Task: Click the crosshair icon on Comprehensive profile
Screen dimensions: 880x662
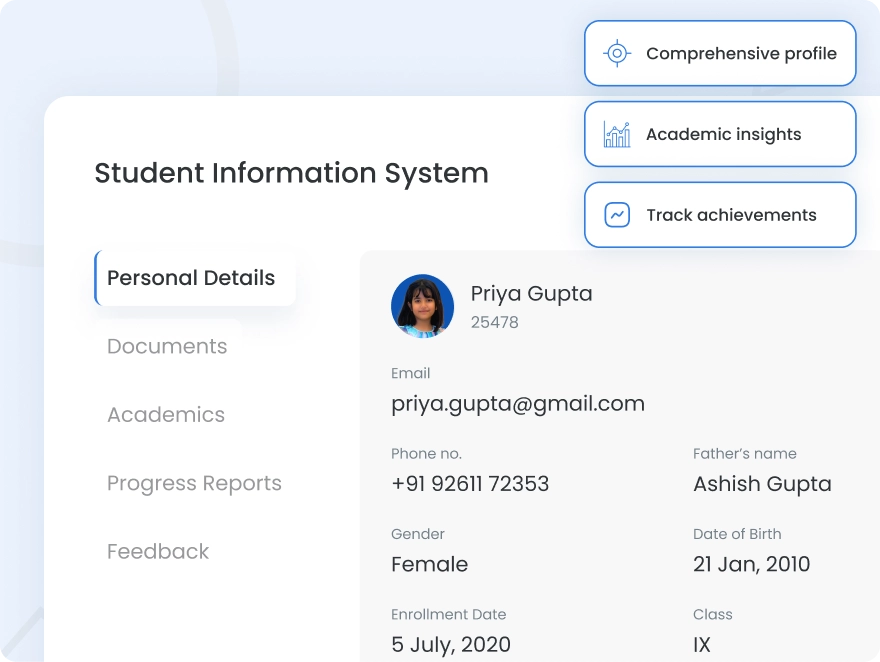Action: (x=617, y=53)
